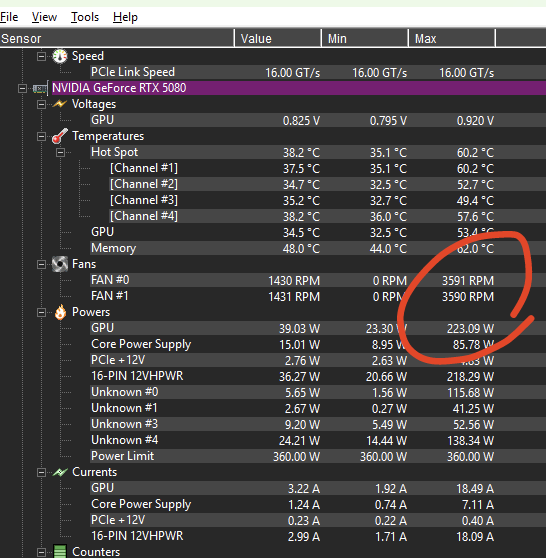Viewport: 546px width, 558px height.
Task: Collapse the Voltages group
Action: click(42, 104)
